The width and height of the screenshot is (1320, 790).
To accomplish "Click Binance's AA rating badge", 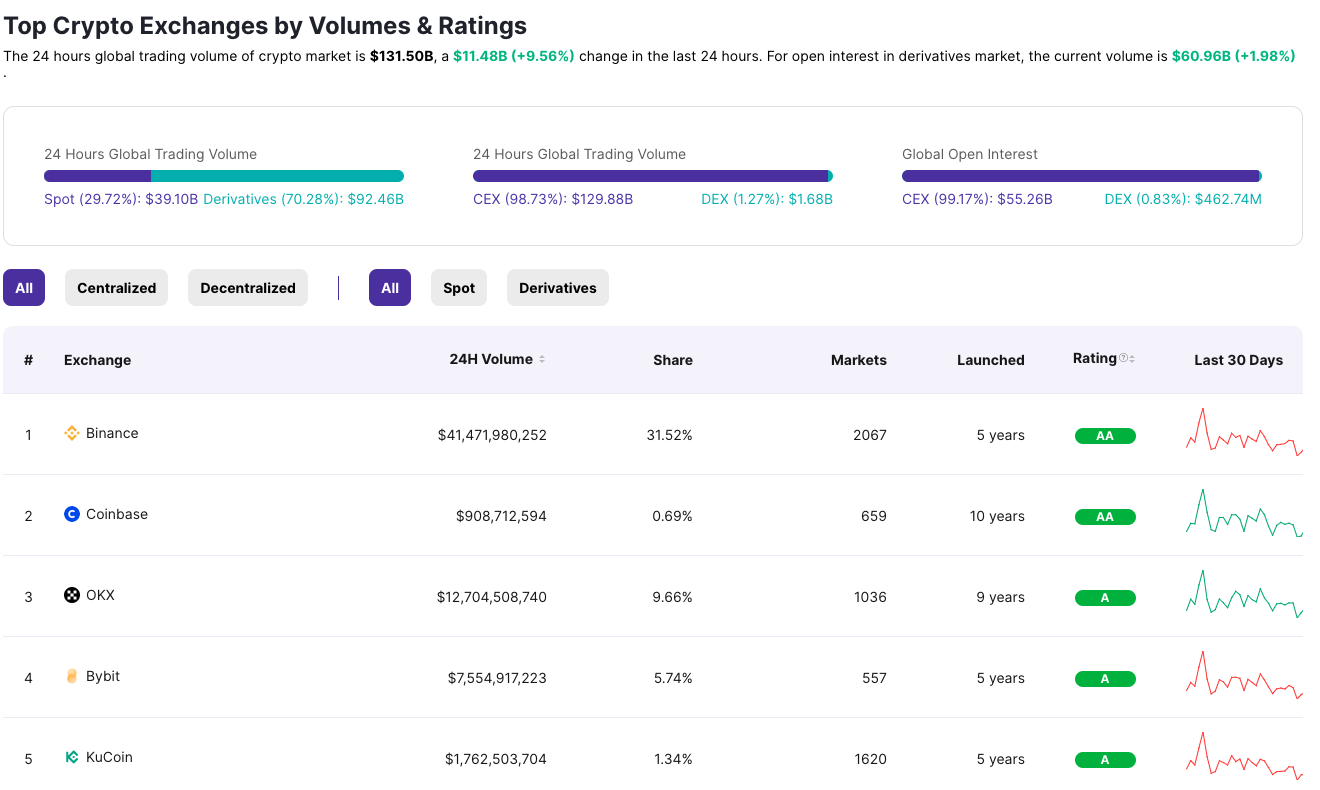I will (x=1105, y=435).
